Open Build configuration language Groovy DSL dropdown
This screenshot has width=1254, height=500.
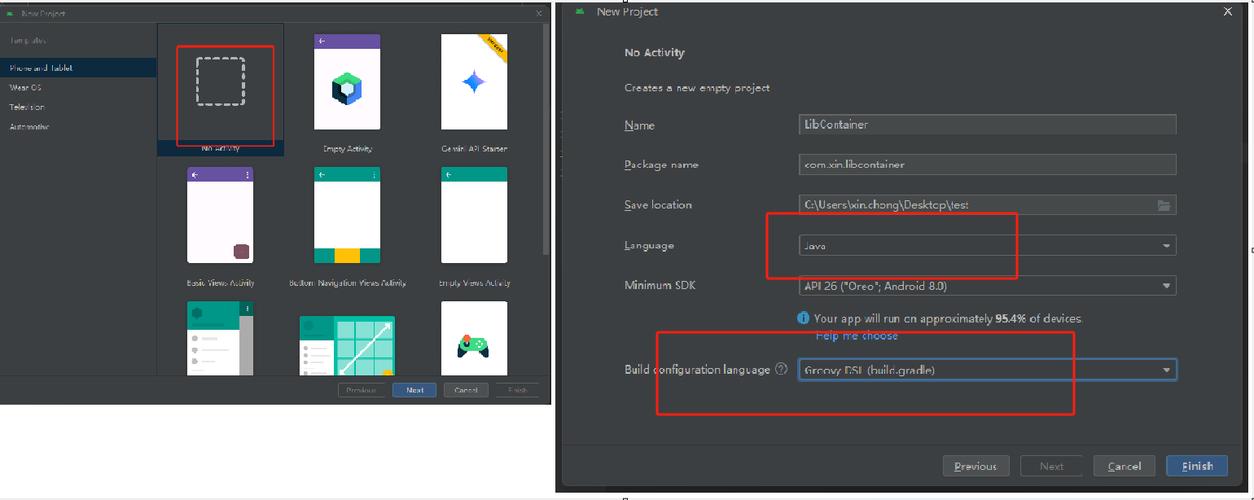(987, 370)
